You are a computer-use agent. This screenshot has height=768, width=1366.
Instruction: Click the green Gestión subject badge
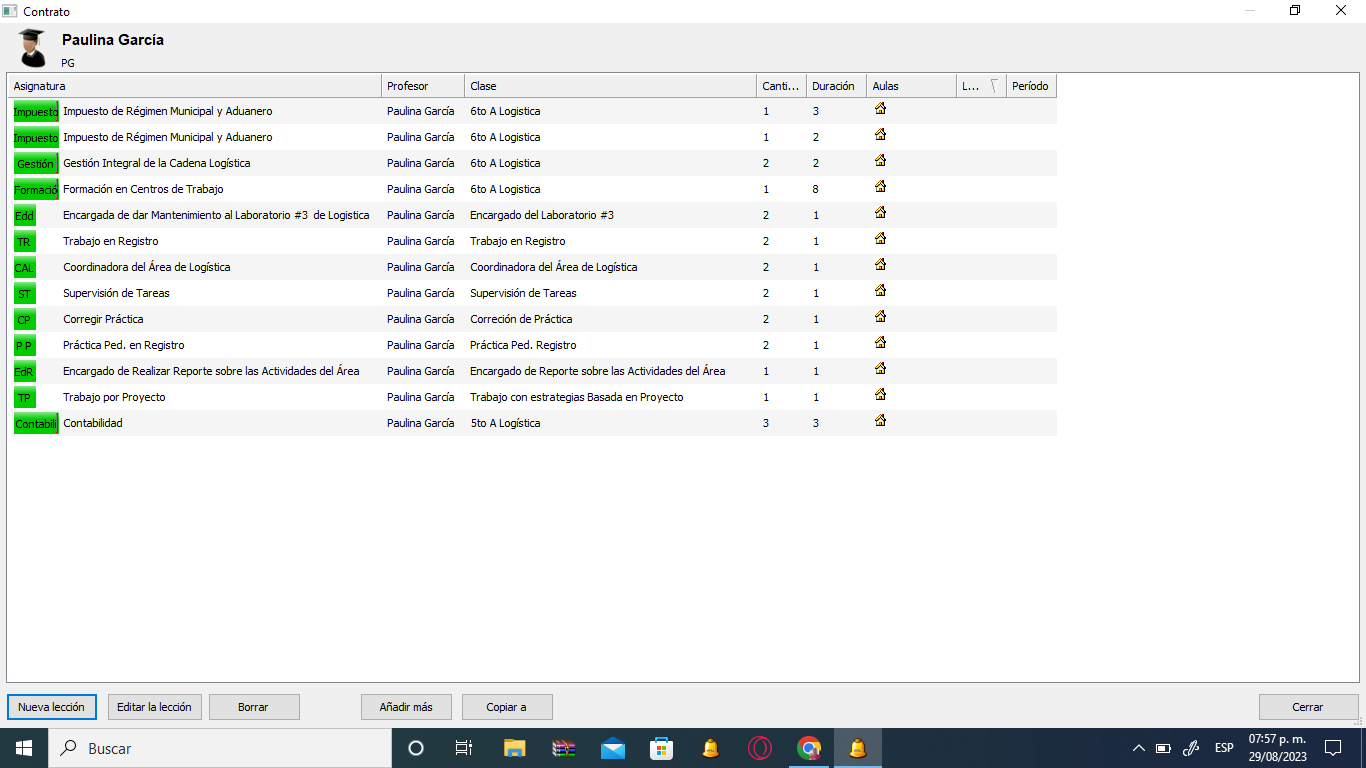coord(36,163)
